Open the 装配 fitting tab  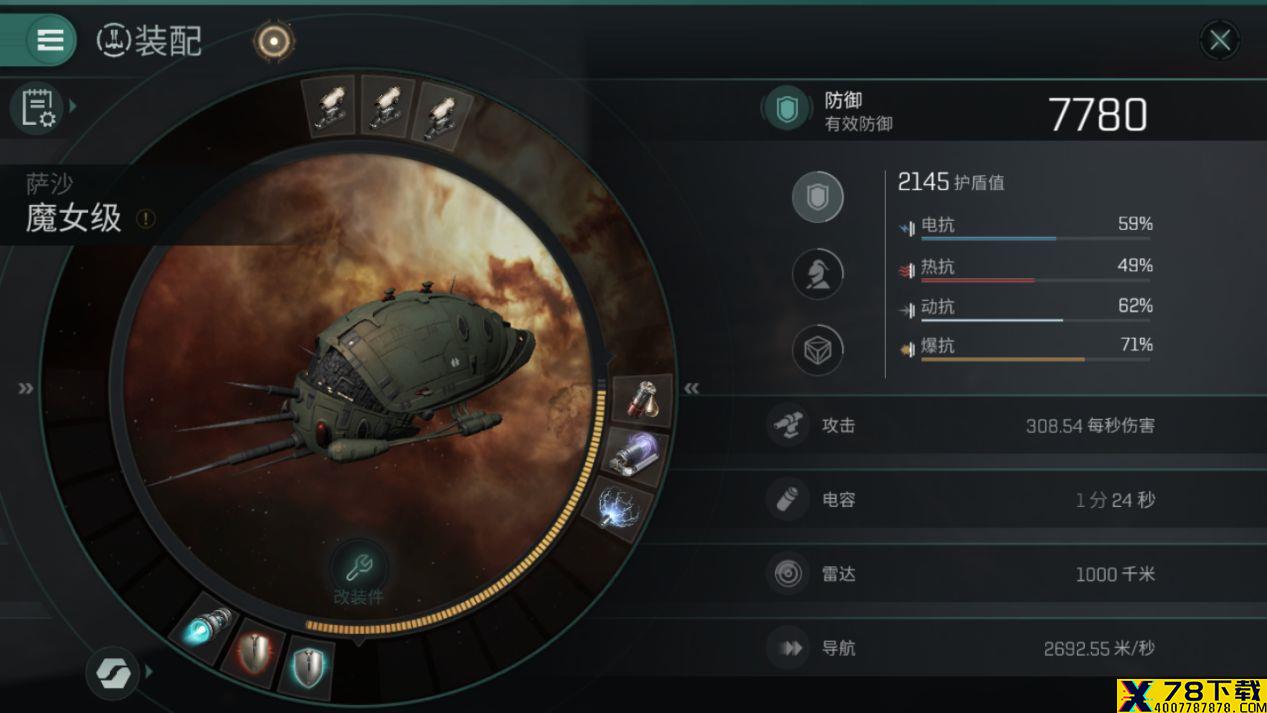point(149,41)
